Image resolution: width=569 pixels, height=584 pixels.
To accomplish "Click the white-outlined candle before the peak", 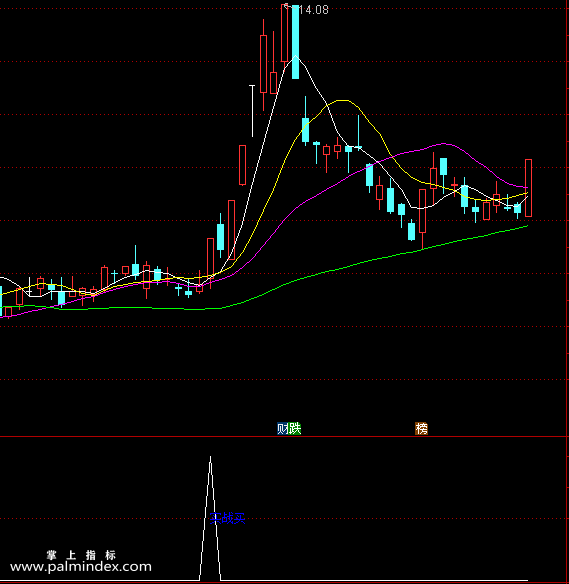I will point(252,111).
